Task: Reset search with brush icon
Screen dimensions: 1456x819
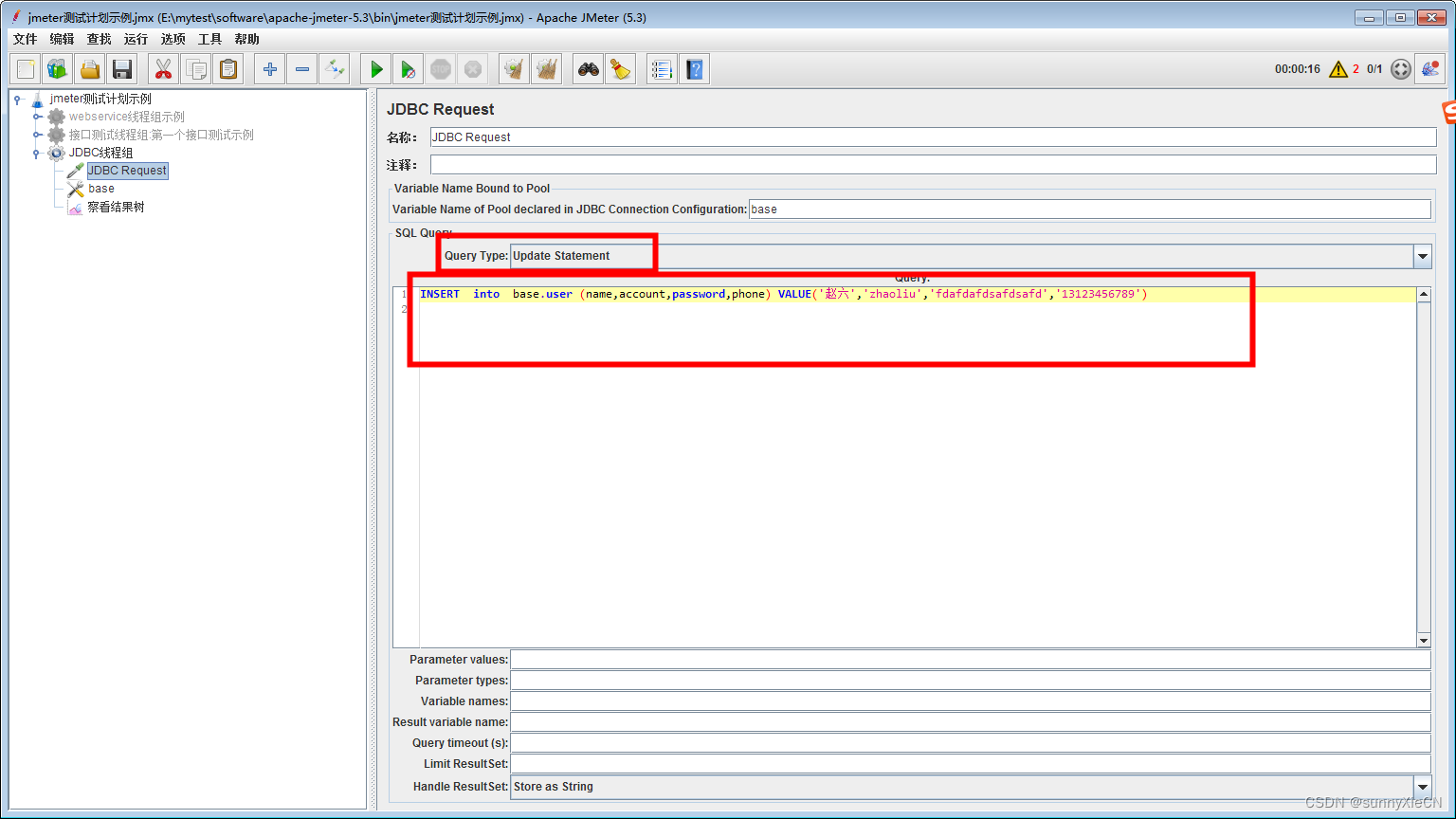Action: (621, 69)
